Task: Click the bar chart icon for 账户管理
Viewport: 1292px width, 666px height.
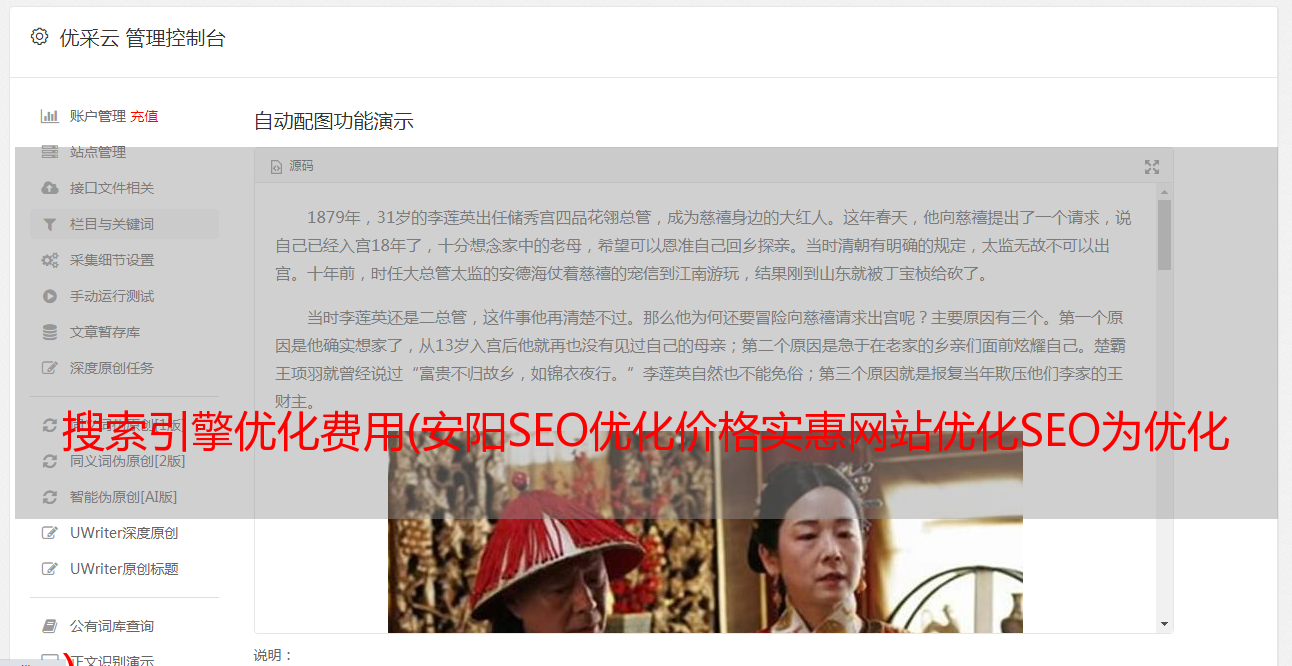Action: 49,116
